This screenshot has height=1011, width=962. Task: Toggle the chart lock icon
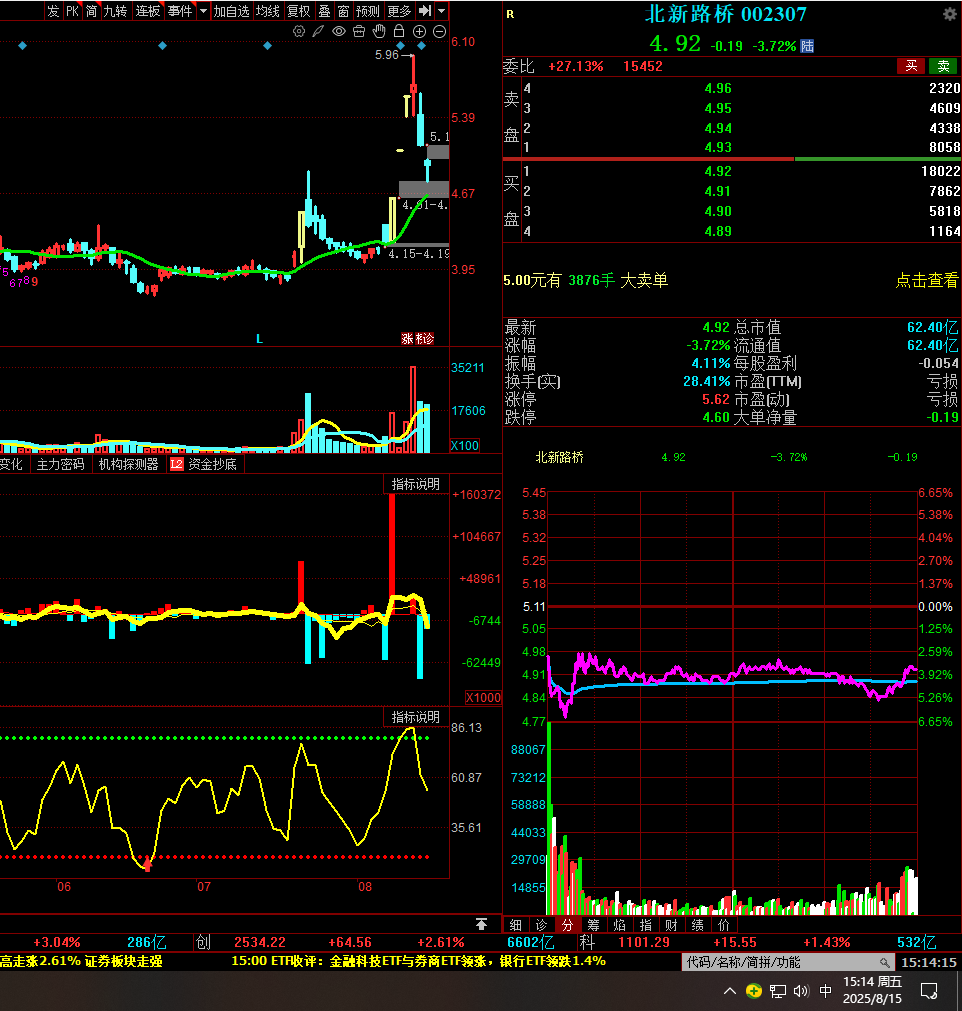pyautogui.click(x=399, y=31)
